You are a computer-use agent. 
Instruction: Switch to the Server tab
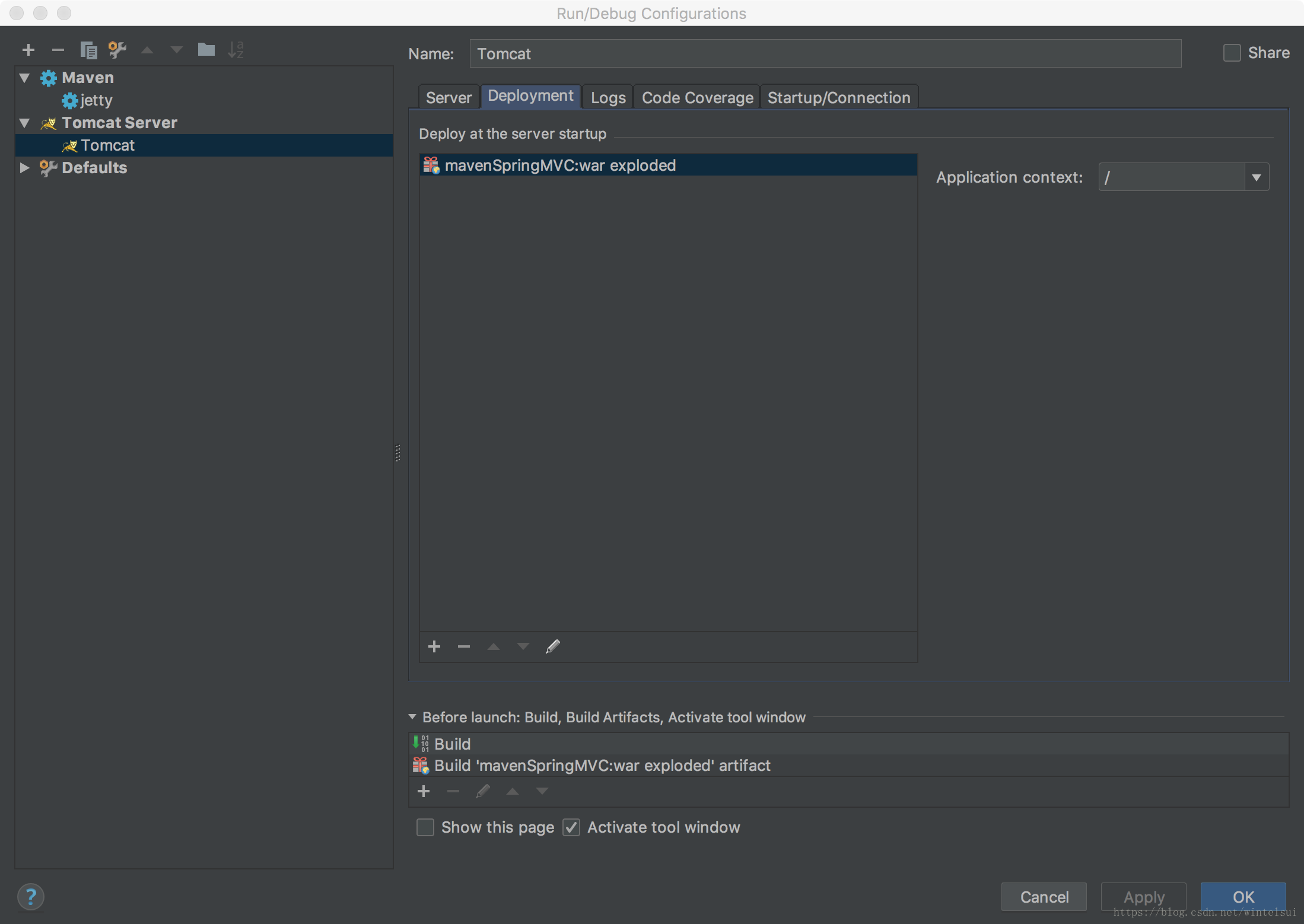(x=449, y=97)
